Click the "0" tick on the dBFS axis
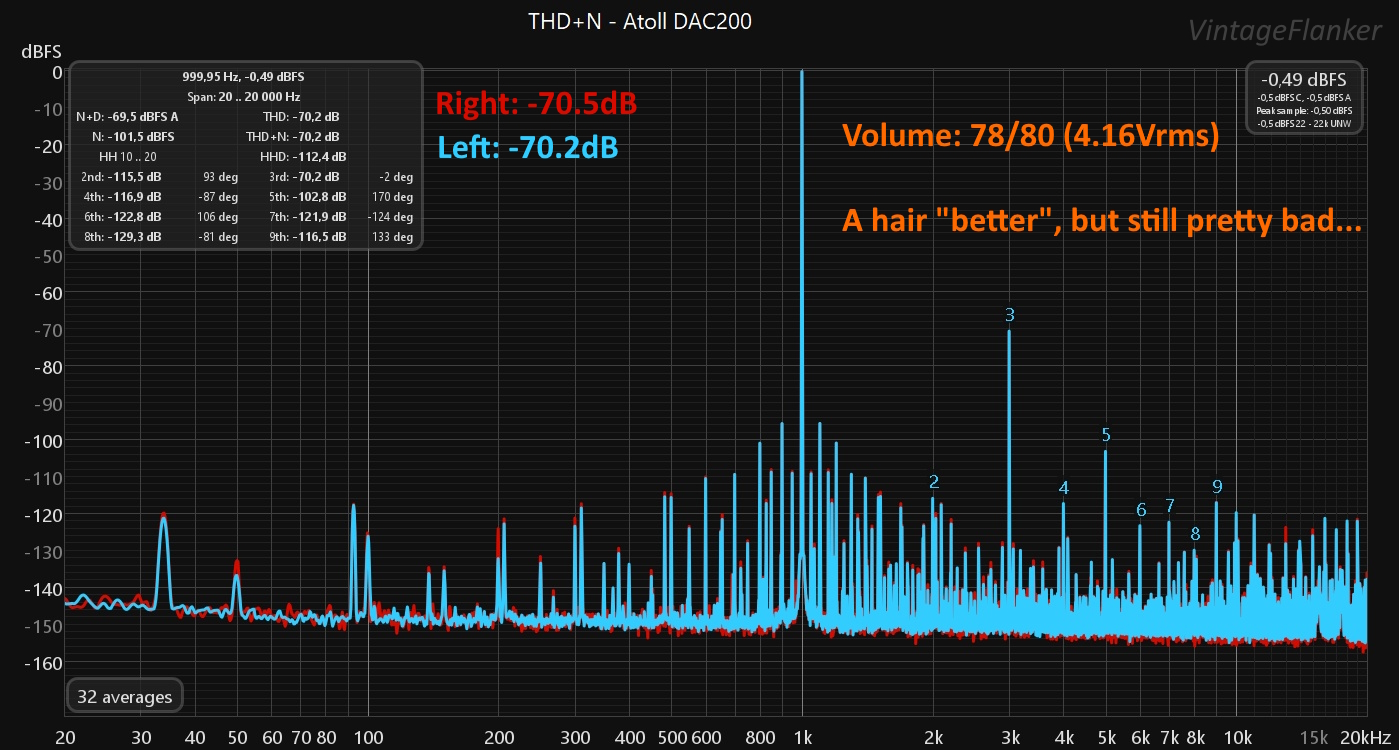 [57, 72]
